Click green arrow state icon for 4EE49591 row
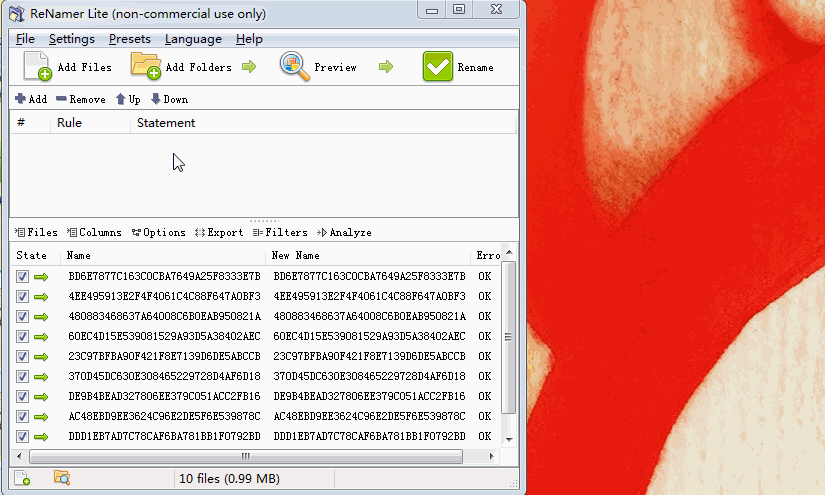 tap(41, 297)
